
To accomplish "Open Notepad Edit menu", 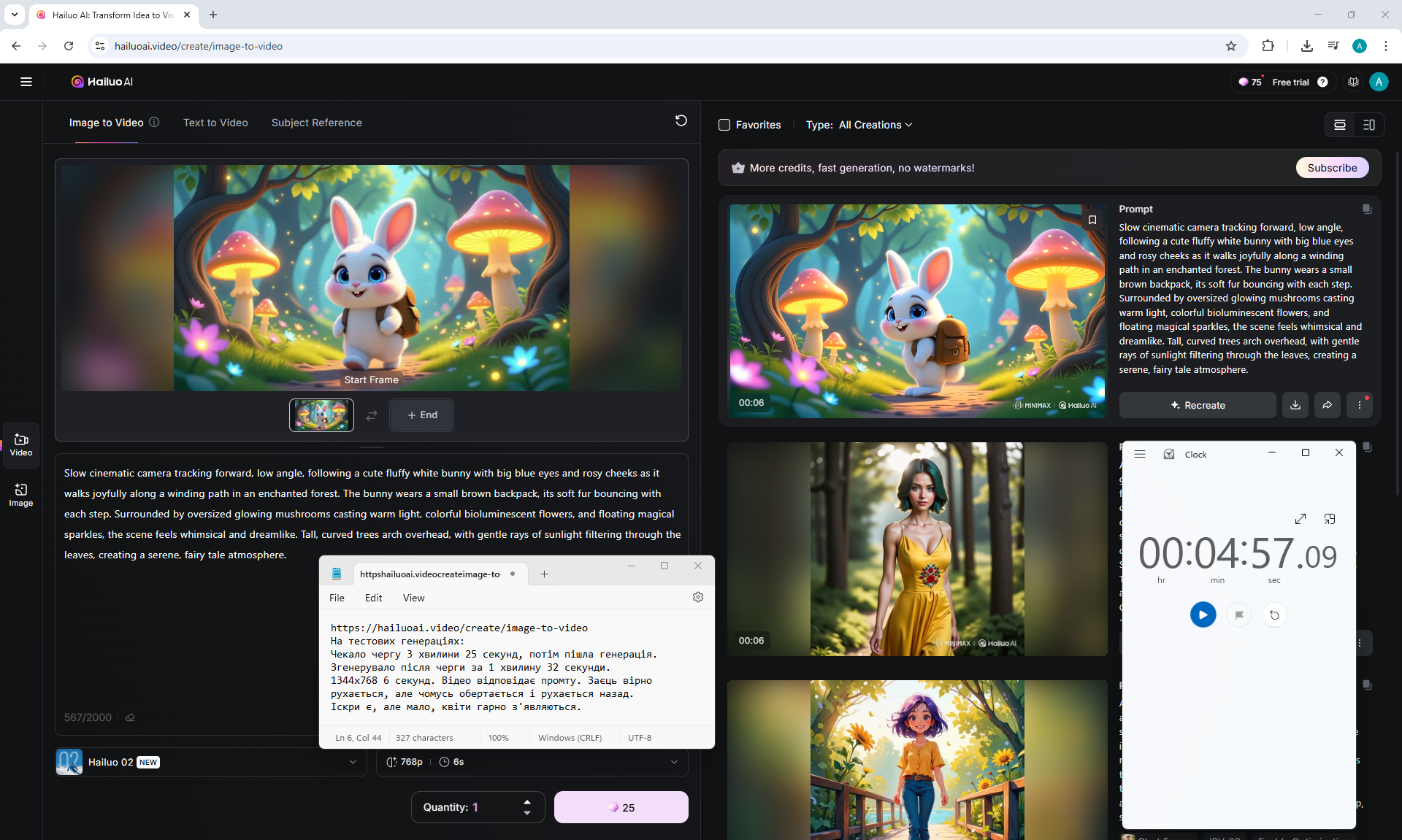I will click(x=373, y=598).
